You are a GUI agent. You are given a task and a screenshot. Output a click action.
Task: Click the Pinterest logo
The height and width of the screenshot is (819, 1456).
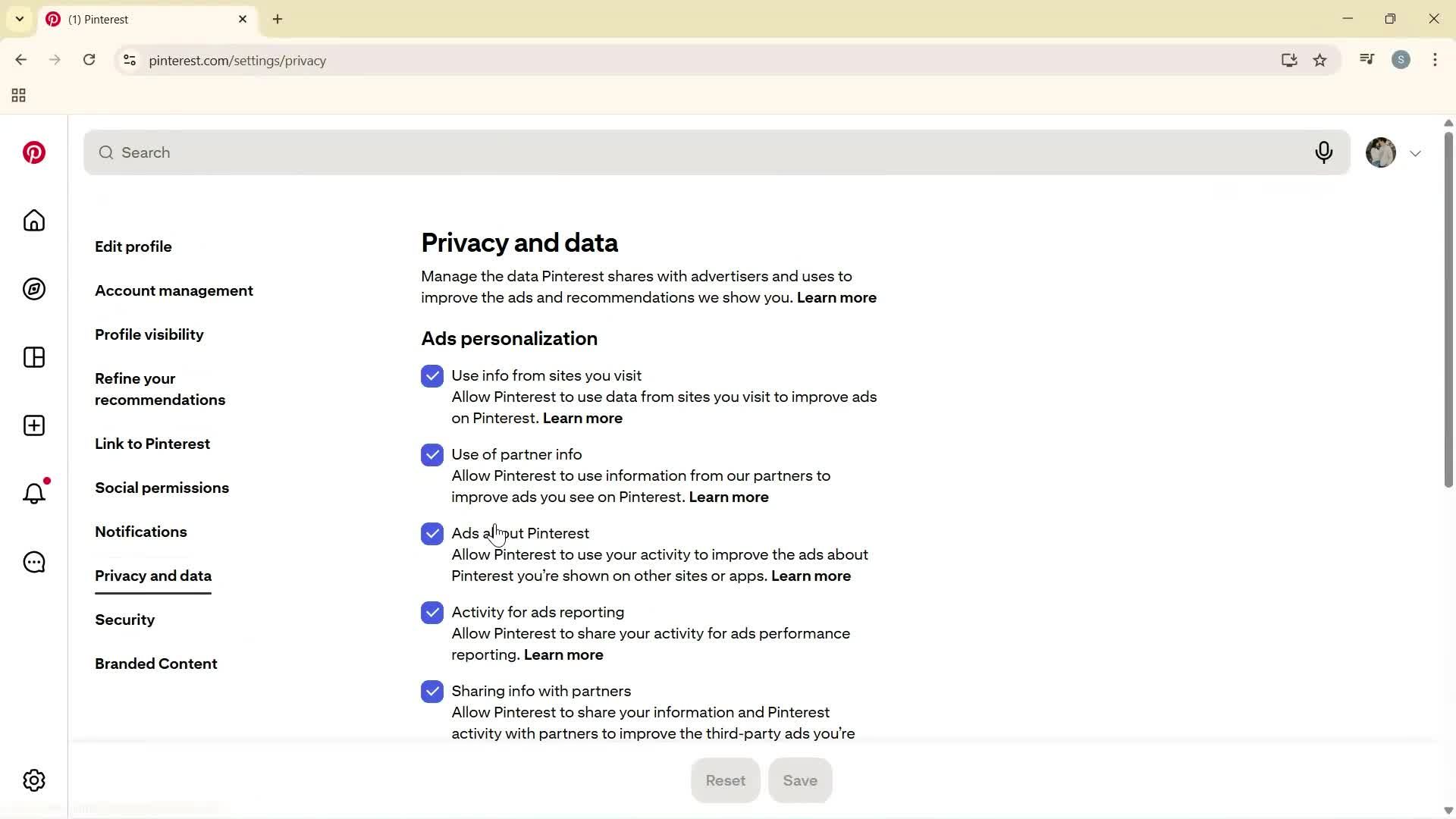34,152
